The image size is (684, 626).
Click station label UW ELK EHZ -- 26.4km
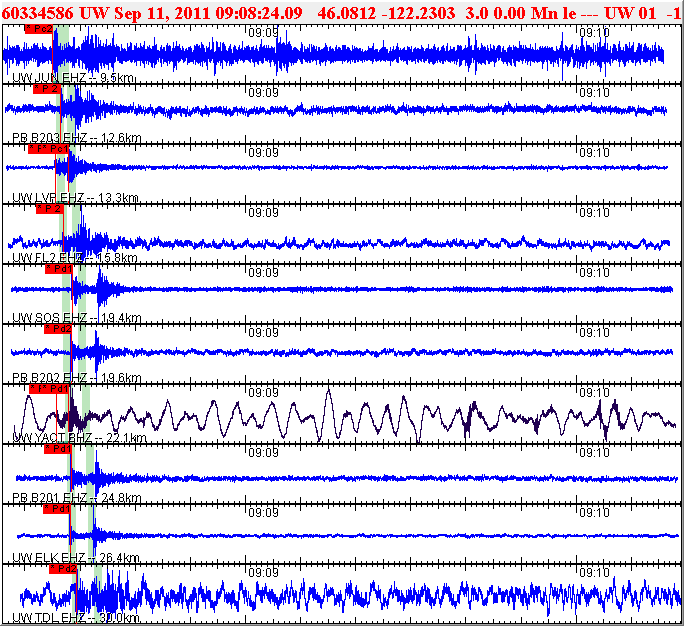(76, 558)
